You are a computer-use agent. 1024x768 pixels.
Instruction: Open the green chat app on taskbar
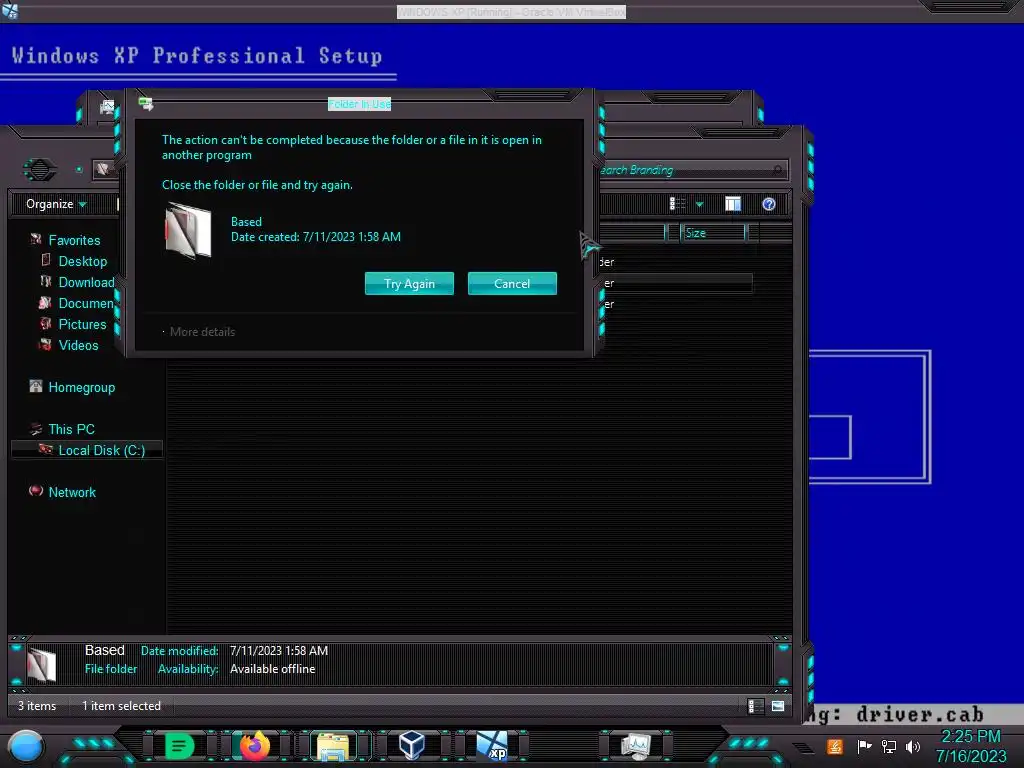179,746
